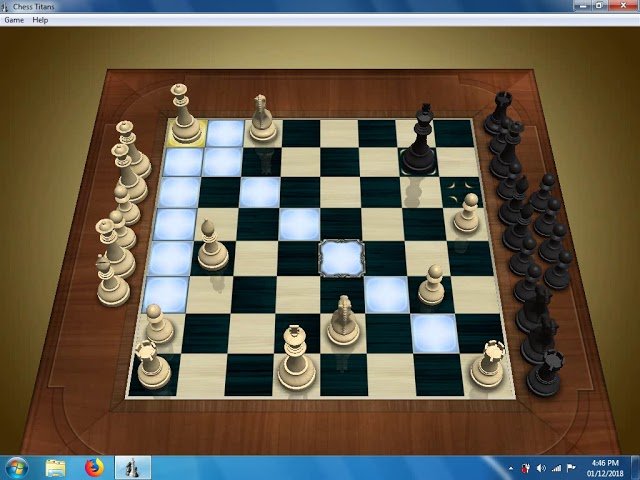
Task: Click the crescent-marked square above the pawn
Action: click(461, 192)
